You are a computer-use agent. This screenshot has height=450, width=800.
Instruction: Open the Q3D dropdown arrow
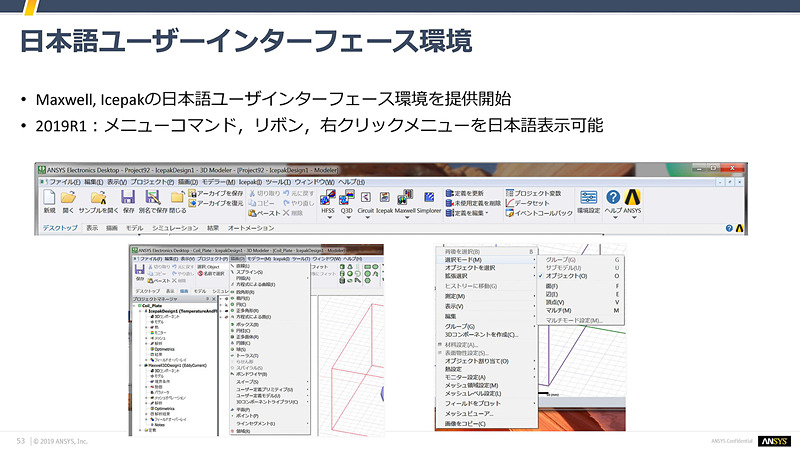[x=347, y=218]
